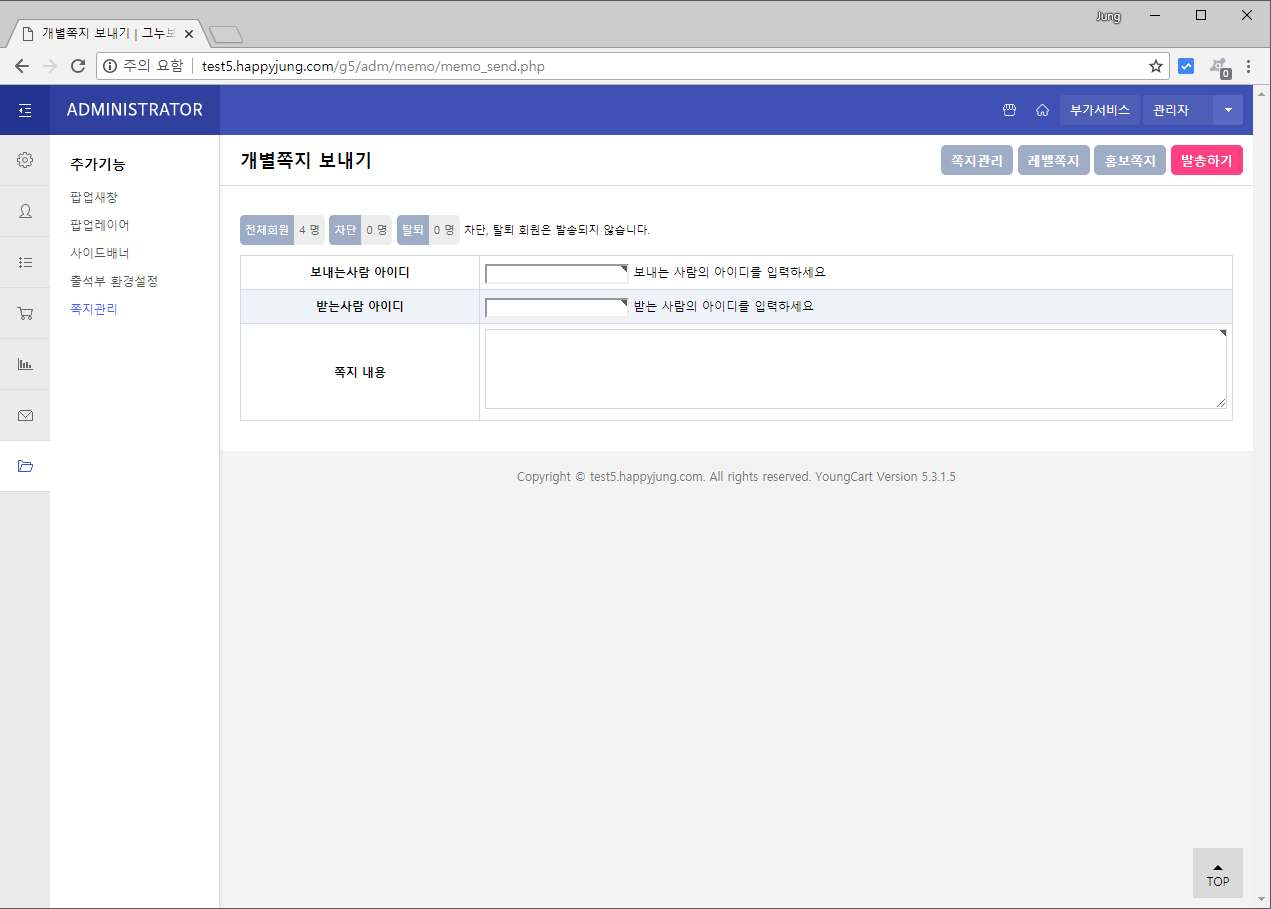The image size is (1271, 909).
Task: Open the settings gear icon in the sidebar
Action: 24,160
